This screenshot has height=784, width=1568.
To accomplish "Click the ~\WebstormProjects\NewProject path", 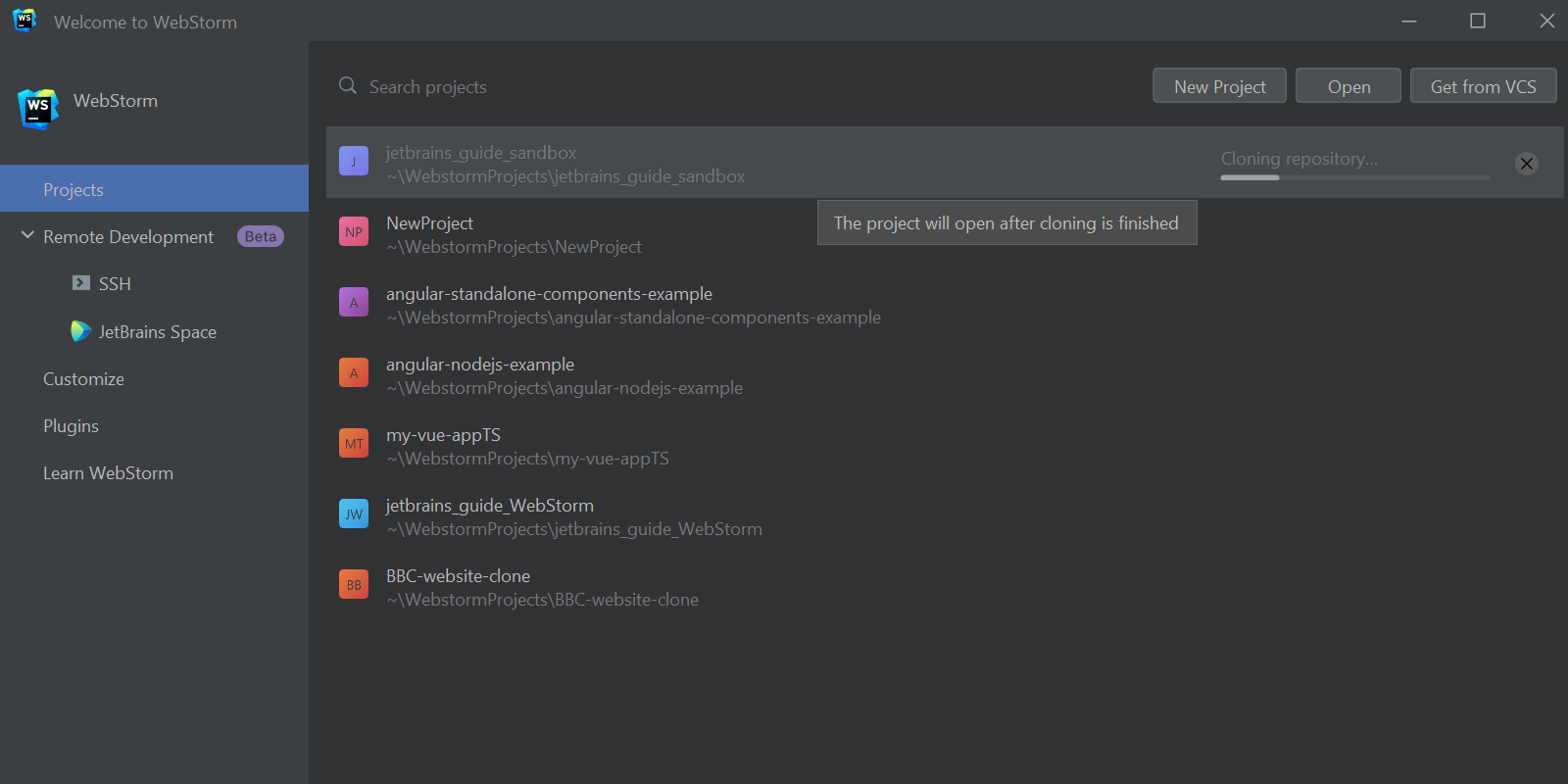I will pyautogui.click(x=514, y=247).
